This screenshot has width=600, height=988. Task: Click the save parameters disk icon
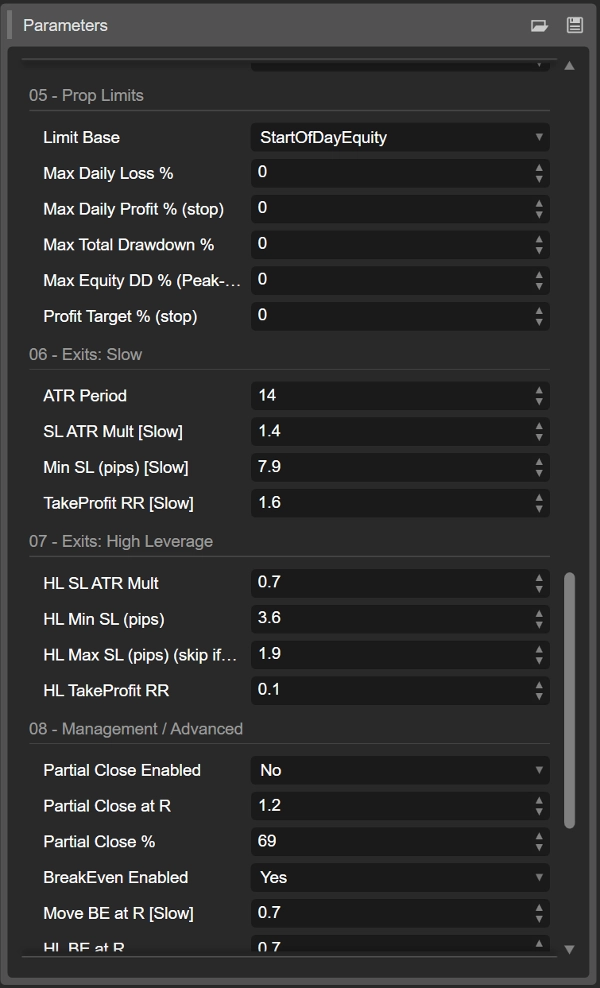(574, 26)
